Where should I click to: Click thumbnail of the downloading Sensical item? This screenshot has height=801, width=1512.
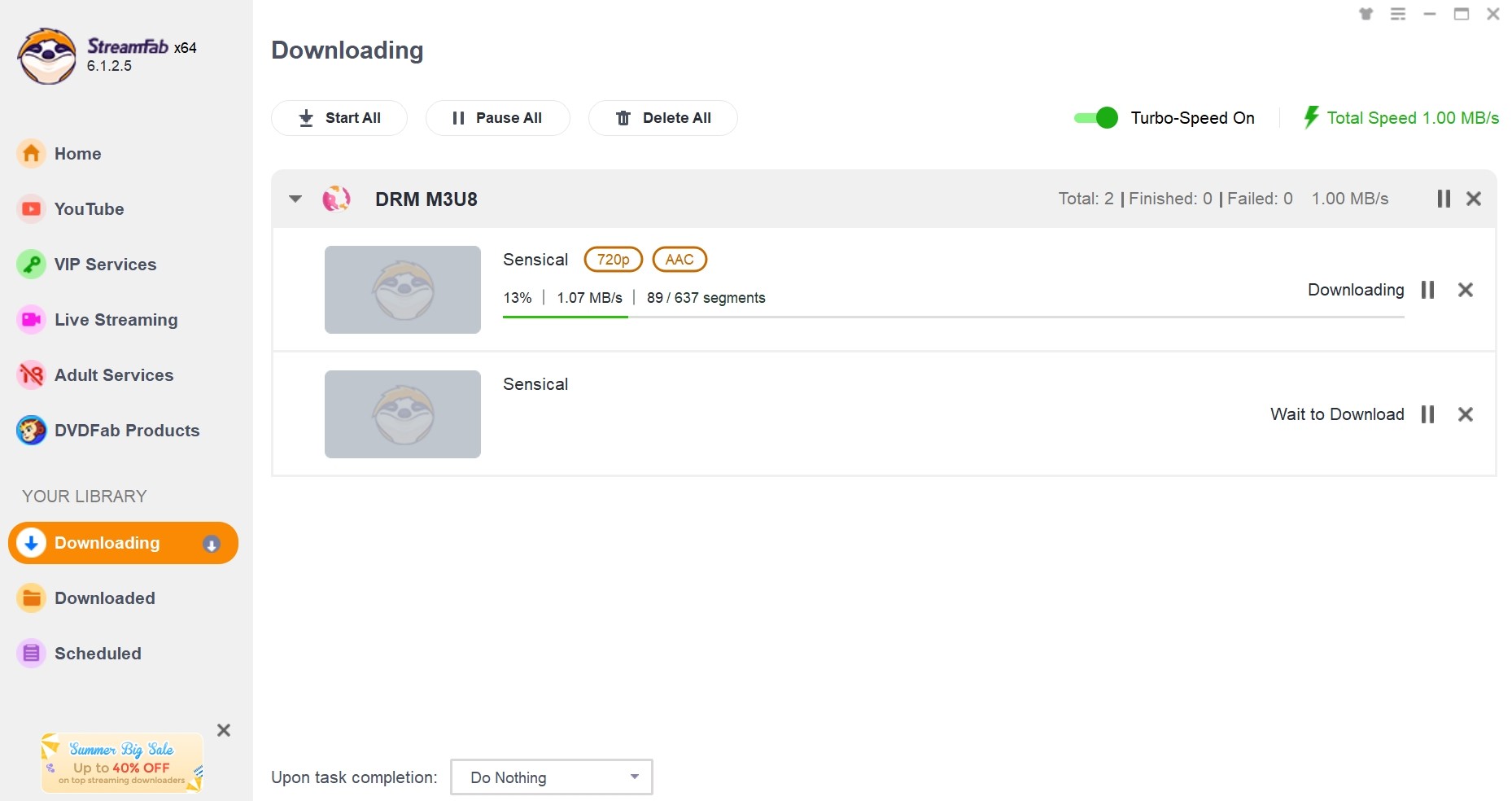pos(403,290)
